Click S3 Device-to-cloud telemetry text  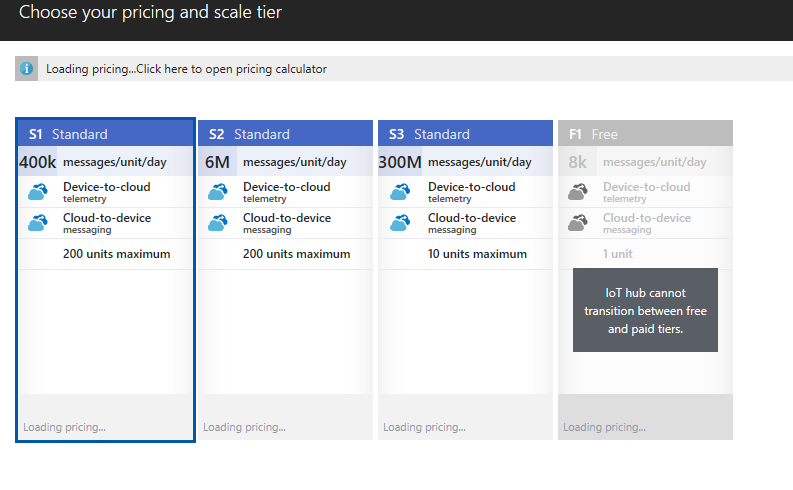click(x=472, y=192)
